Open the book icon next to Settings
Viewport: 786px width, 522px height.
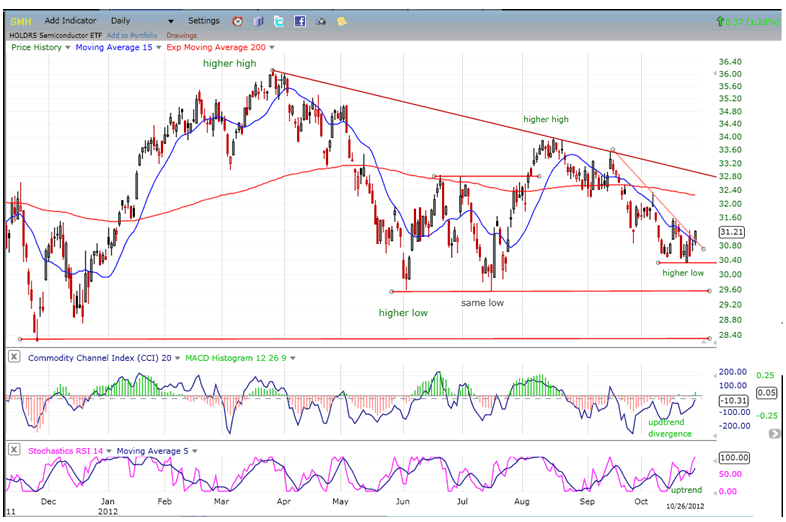point(258,21)
